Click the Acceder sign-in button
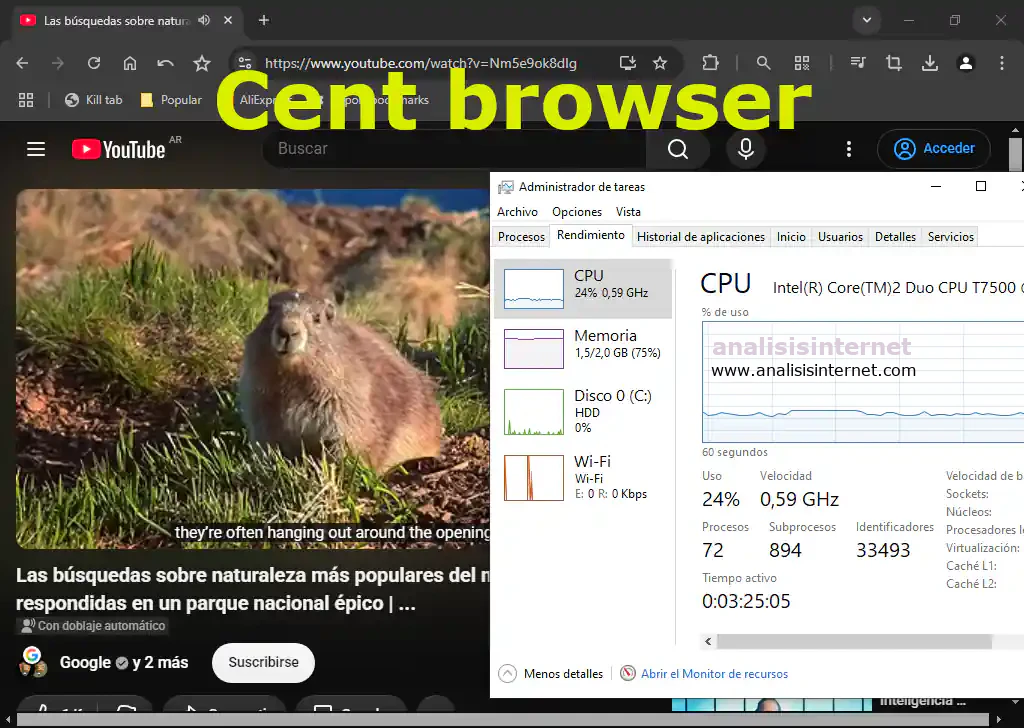Viewport: 1024px width, 728px height. coord(934,149)
